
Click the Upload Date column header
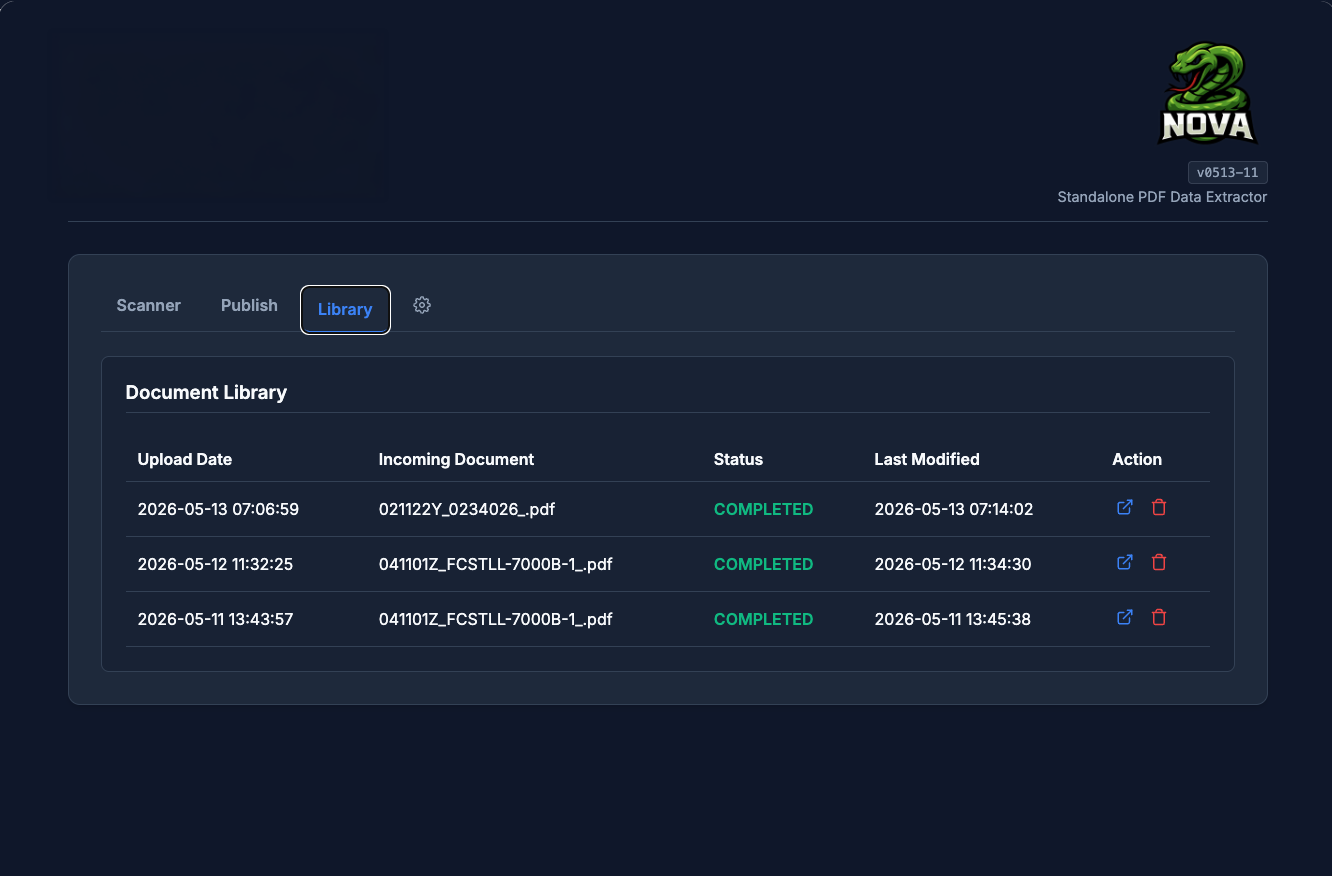click(x=185, y=459)
